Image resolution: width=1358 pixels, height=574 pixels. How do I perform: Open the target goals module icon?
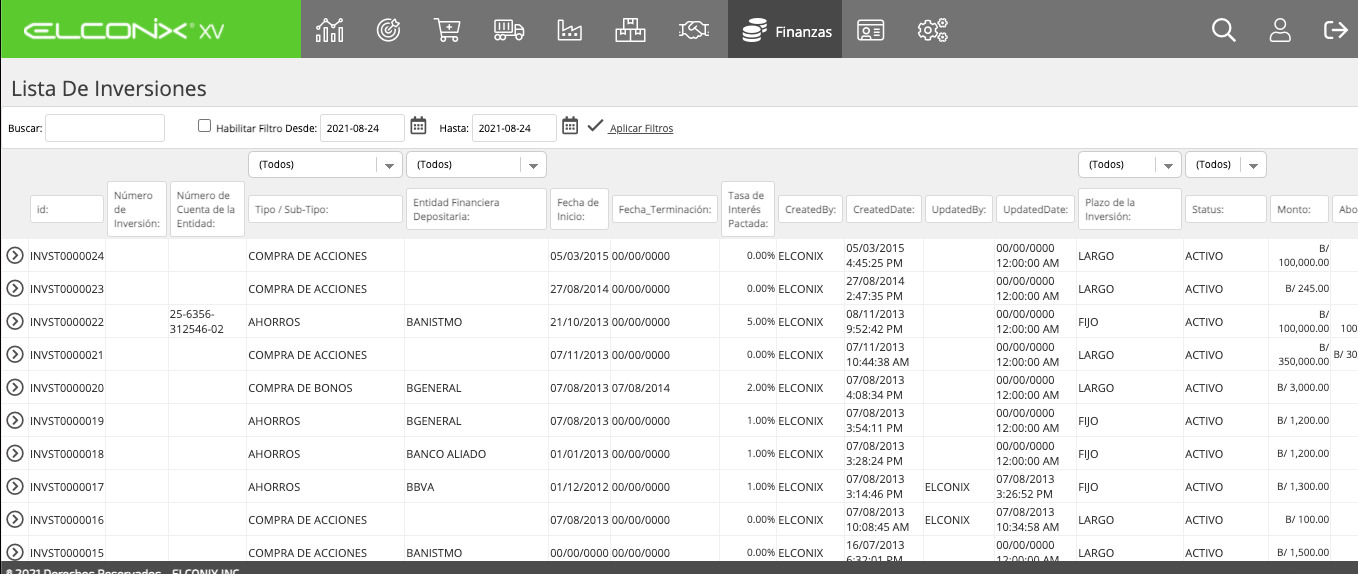pyautogui.click(x=388, y=30)
